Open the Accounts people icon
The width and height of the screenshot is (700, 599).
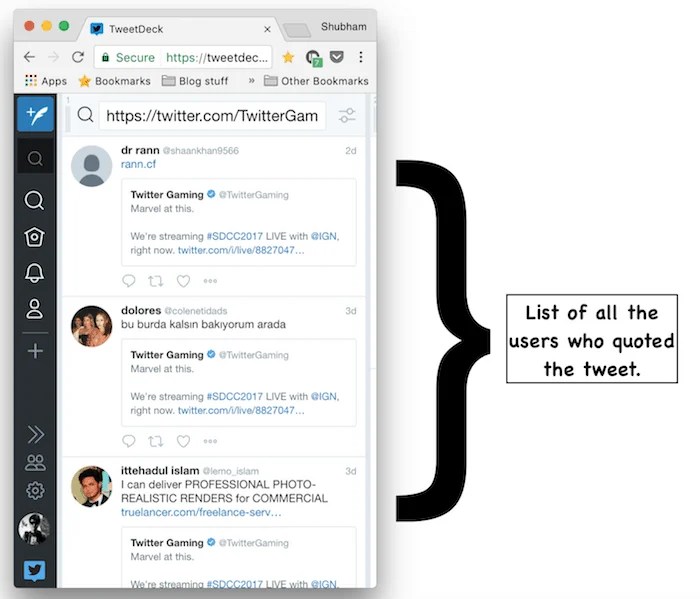pyautogui.click(x=35, y=463)
